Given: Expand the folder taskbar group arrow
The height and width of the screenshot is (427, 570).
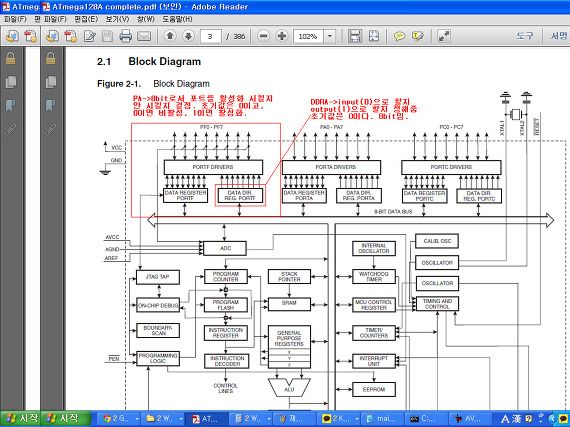Looking at the screenshot, I should click(x=180, y=419).
